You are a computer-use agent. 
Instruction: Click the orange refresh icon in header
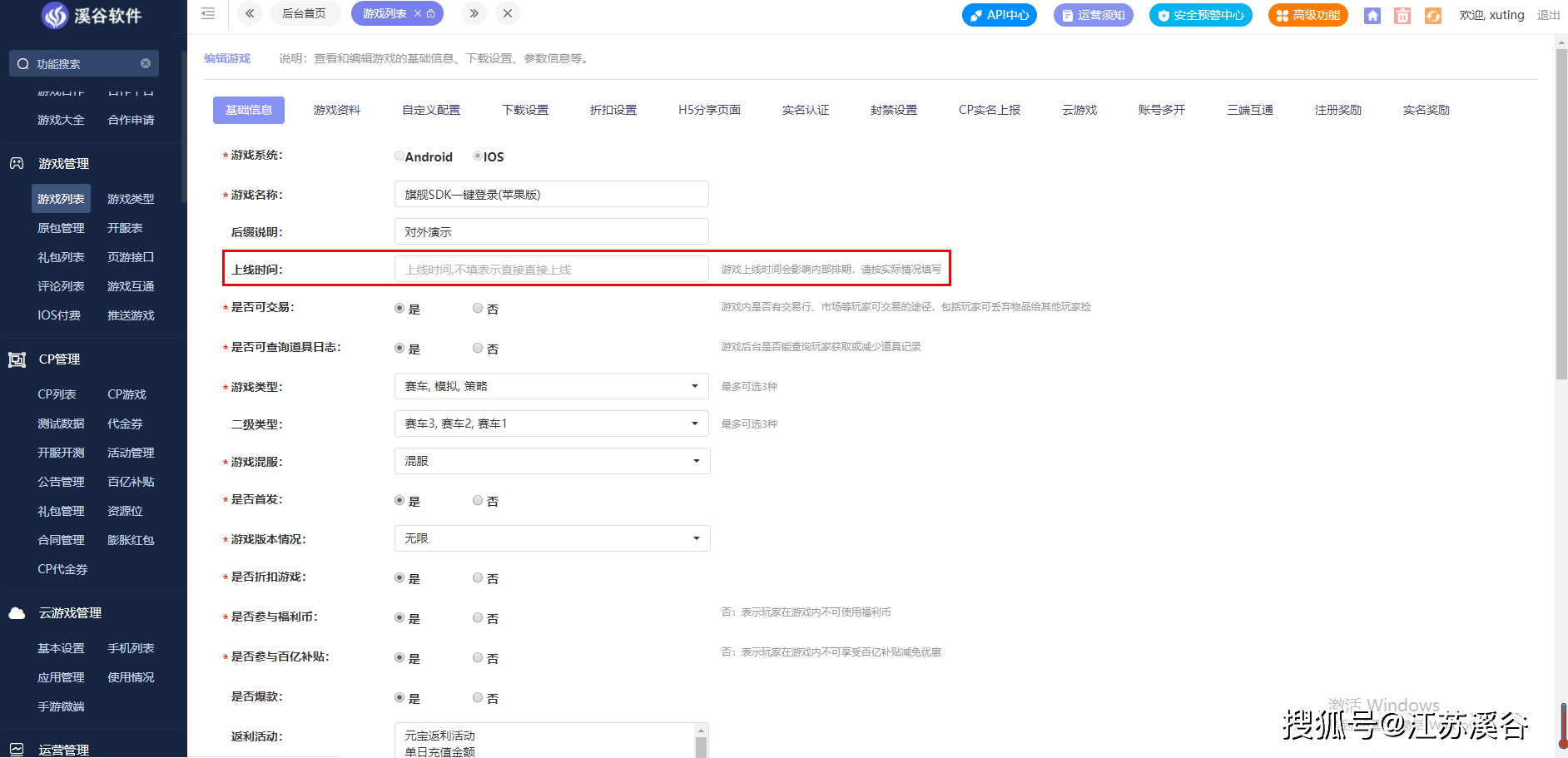pyautogui.click(x=1432, y=16)
